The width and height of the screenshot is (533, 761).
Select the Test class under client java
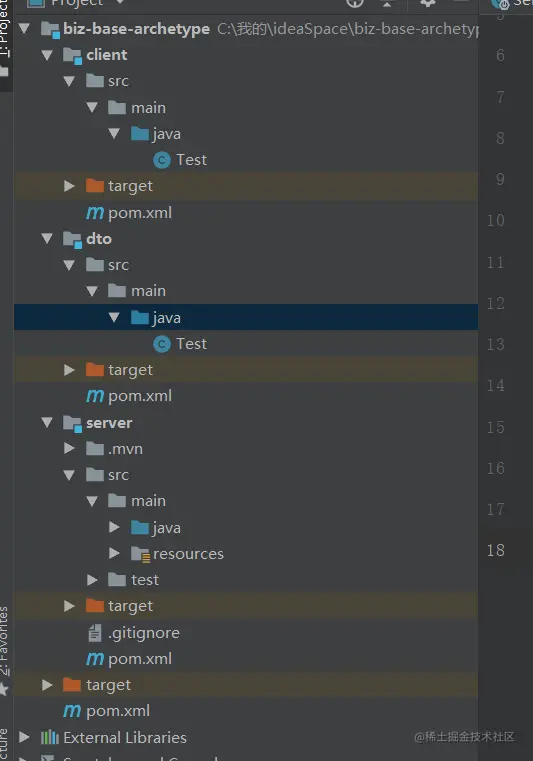(180, 160)
